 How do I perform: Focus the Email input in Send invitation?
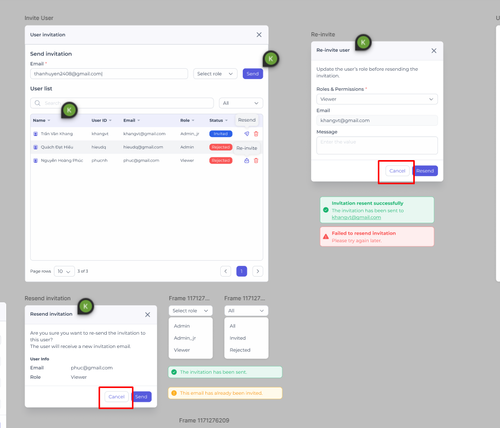[109, 74]
